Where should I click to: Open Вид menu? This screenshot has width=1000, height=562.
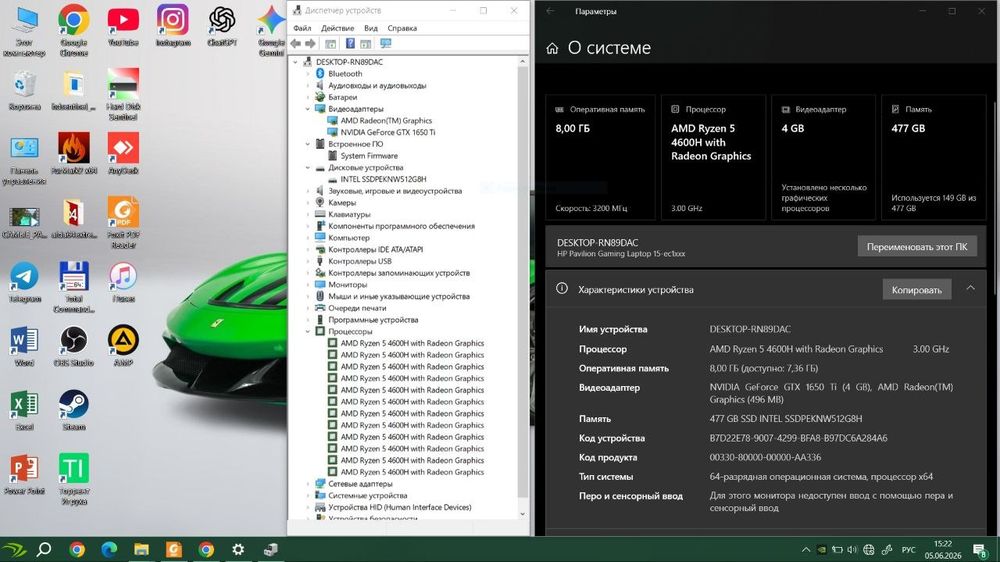point(371,28)
